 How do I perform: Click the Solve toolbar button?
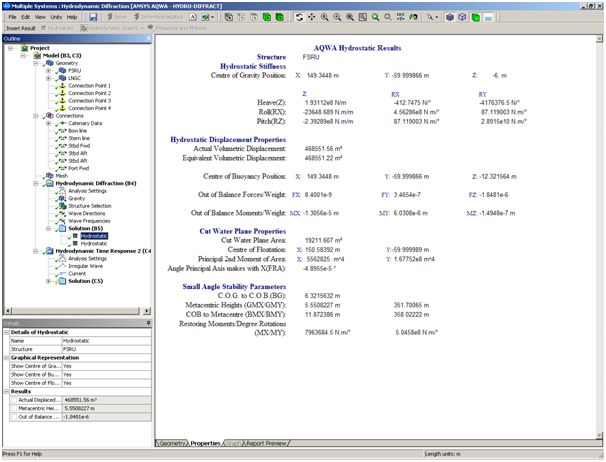[x=119, y=17]
